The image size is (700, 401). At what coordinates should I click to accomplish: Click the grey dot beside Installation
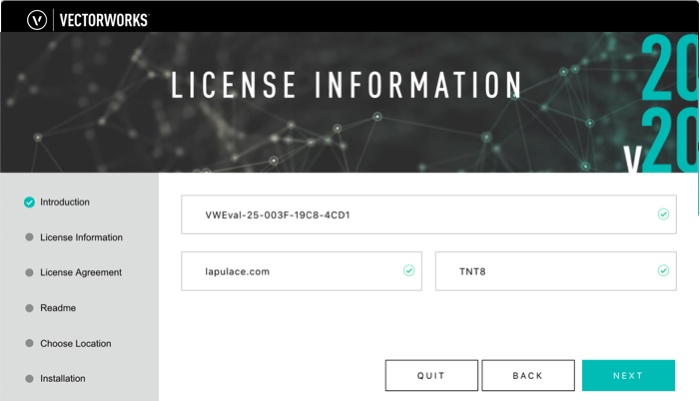[x=29, y=378]
